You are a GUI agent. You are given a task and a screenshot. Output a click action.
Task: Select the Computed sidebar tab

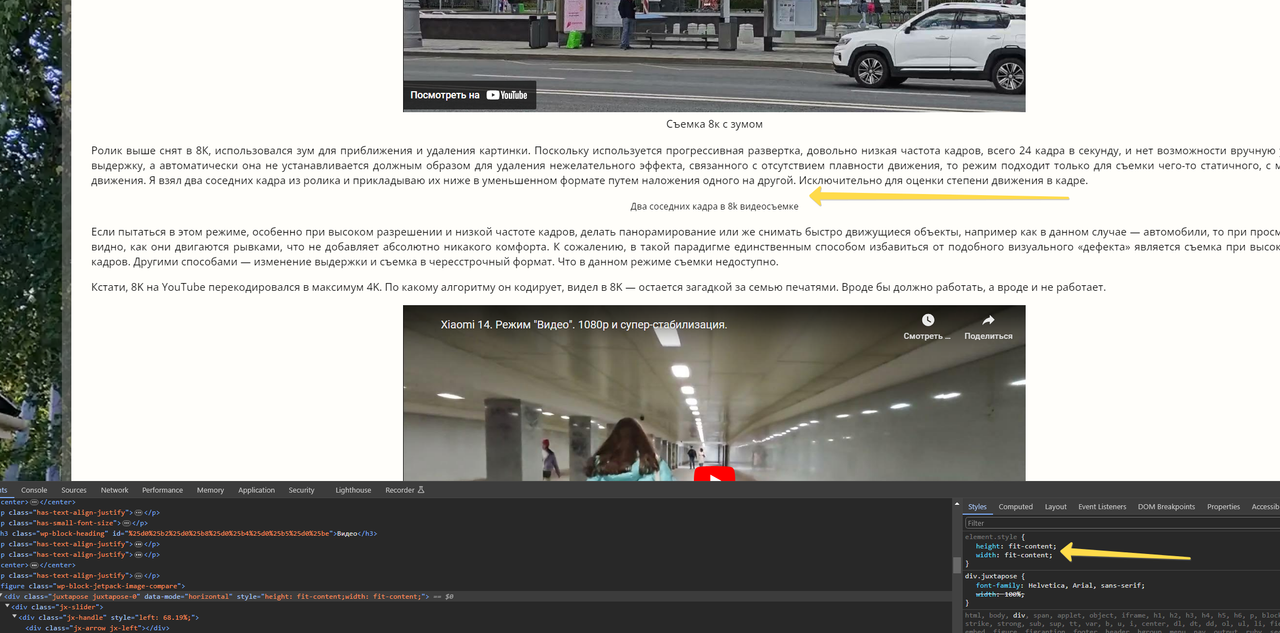click(1016, 507)
